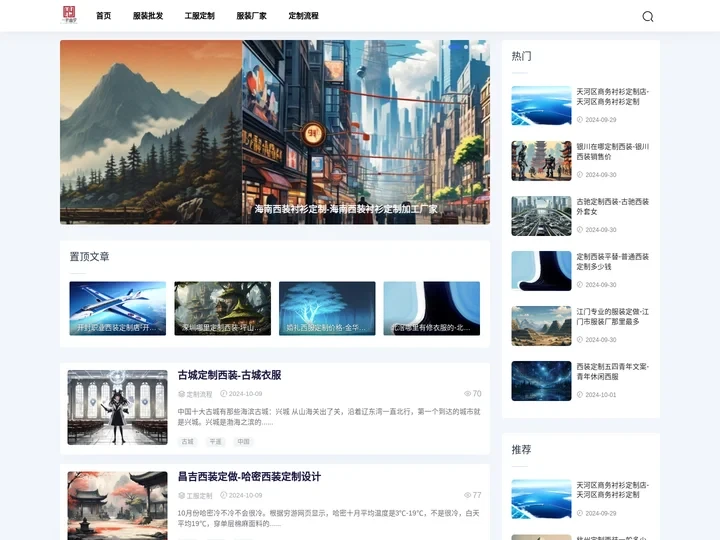720x540 pixels.
Task: Open the pinned thumbnail 深圳哪里定制西装
Action: [x=222, y=308]
